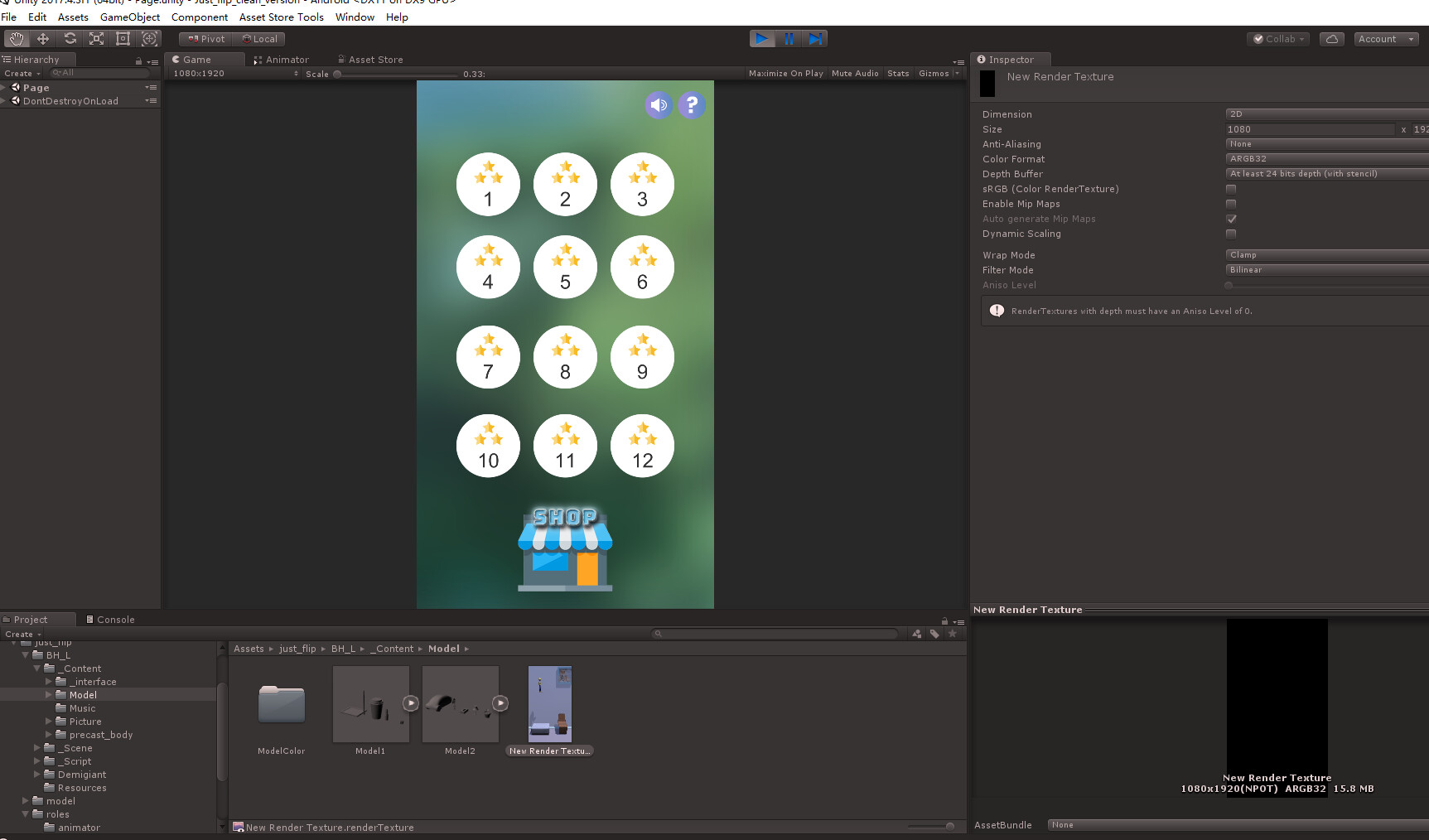Click the Step frame button

[x=815, y=39]
